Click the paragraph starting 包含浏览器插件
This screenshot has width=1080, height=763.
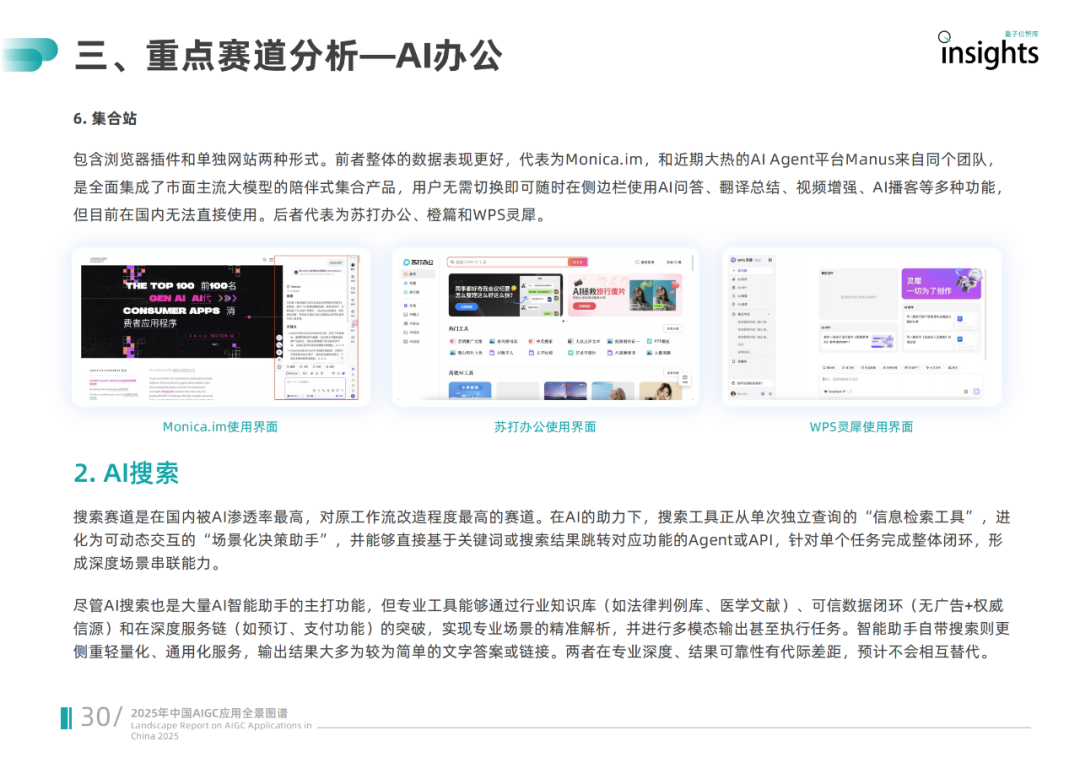pyautogui.click(x=539, y=187)
